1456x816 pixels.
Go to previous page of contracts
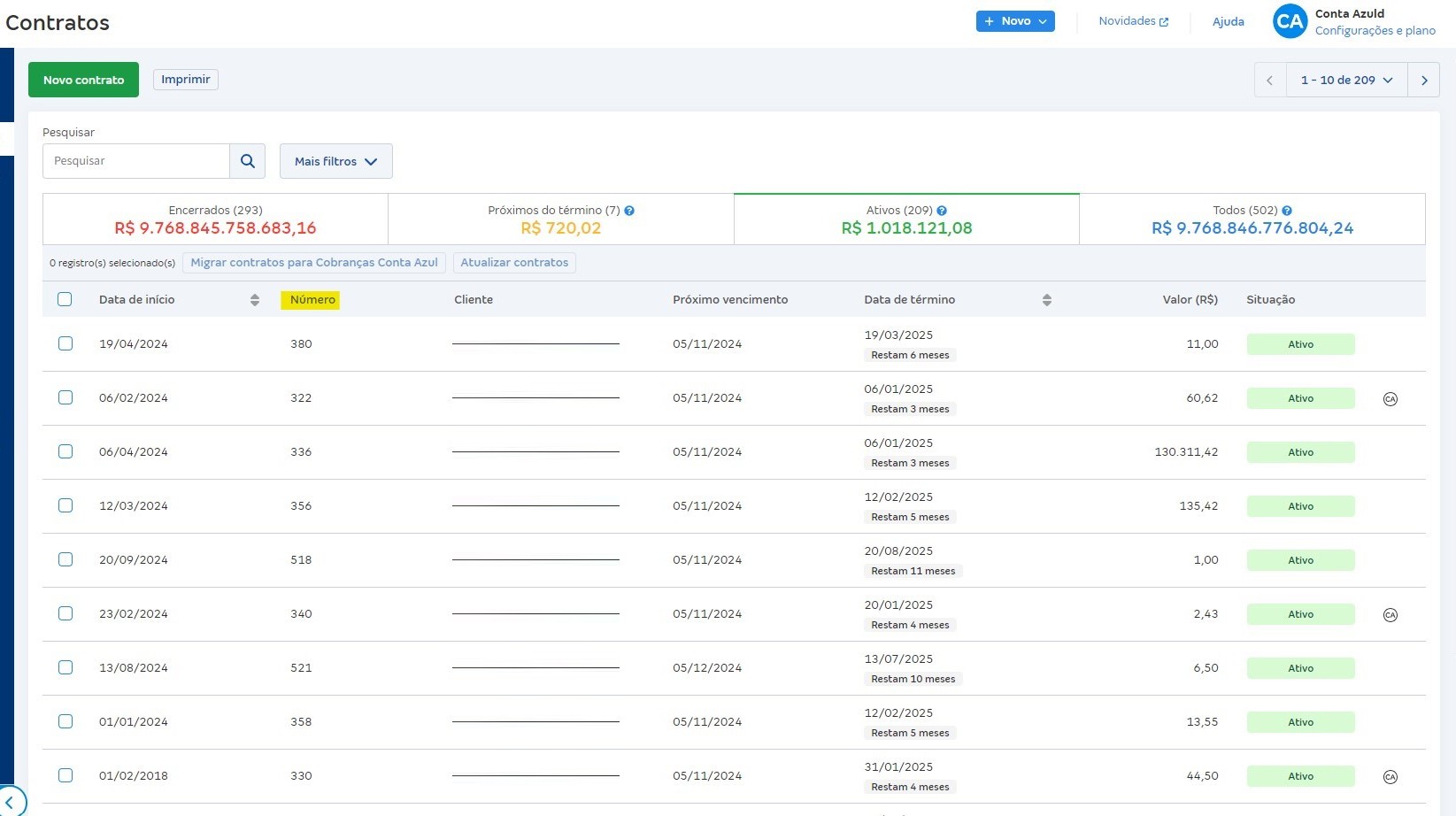(x=1269, y=81)
